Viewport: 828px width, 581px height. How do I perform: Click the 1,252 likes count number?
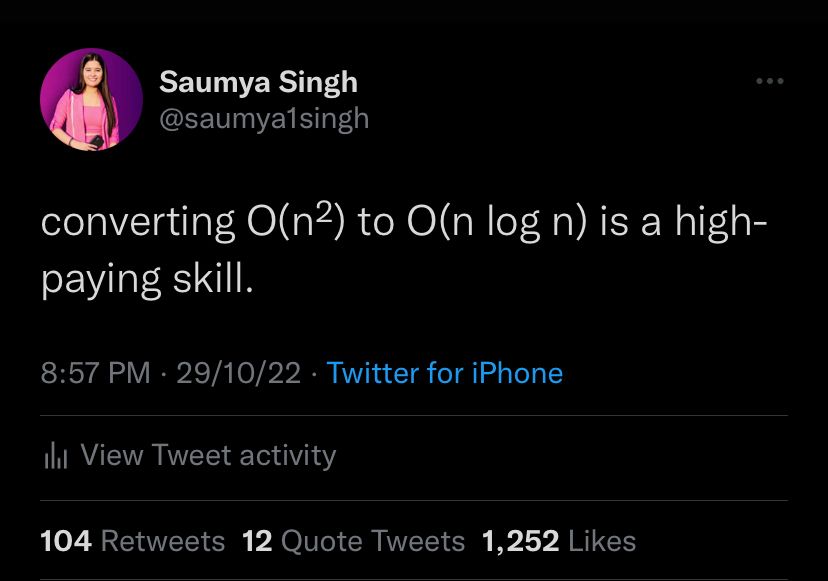pyautogui.click(x=520, y=541)
